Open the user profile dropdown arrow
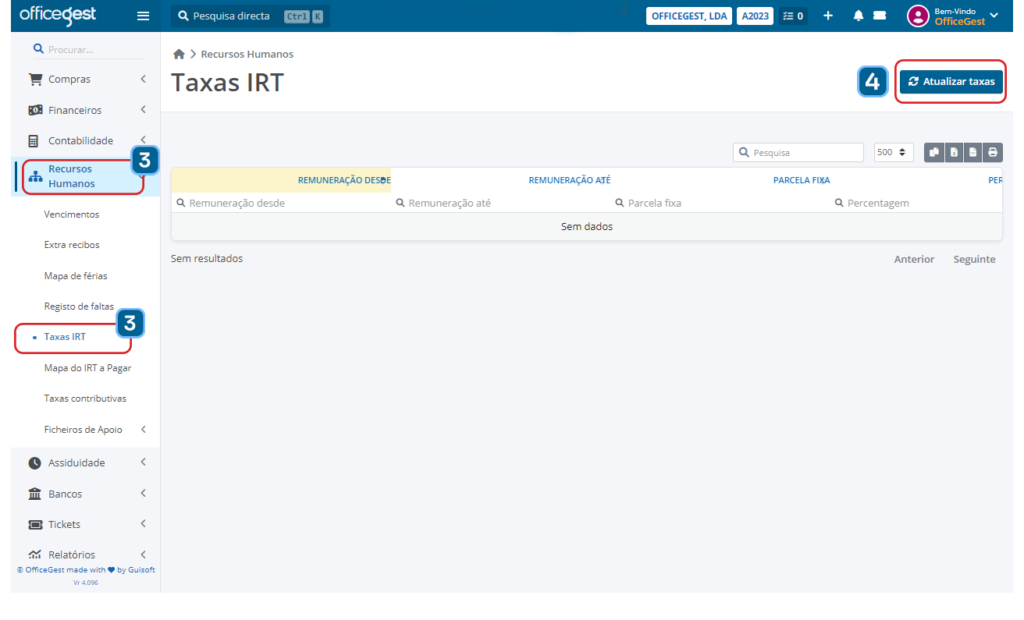Screen dimensions: 1024x620 [x=994, y=15]
